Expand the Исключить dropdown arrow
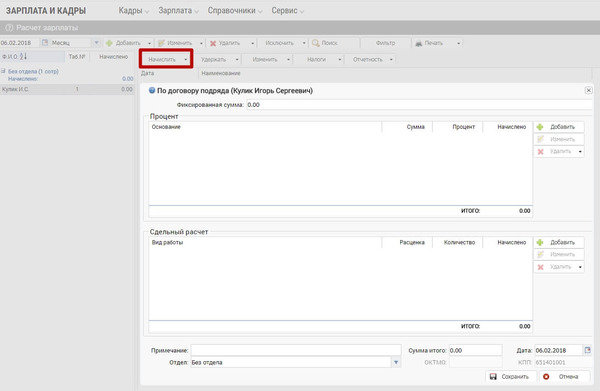Viewport: 600px width, 391px height. [x=304, y=43]
